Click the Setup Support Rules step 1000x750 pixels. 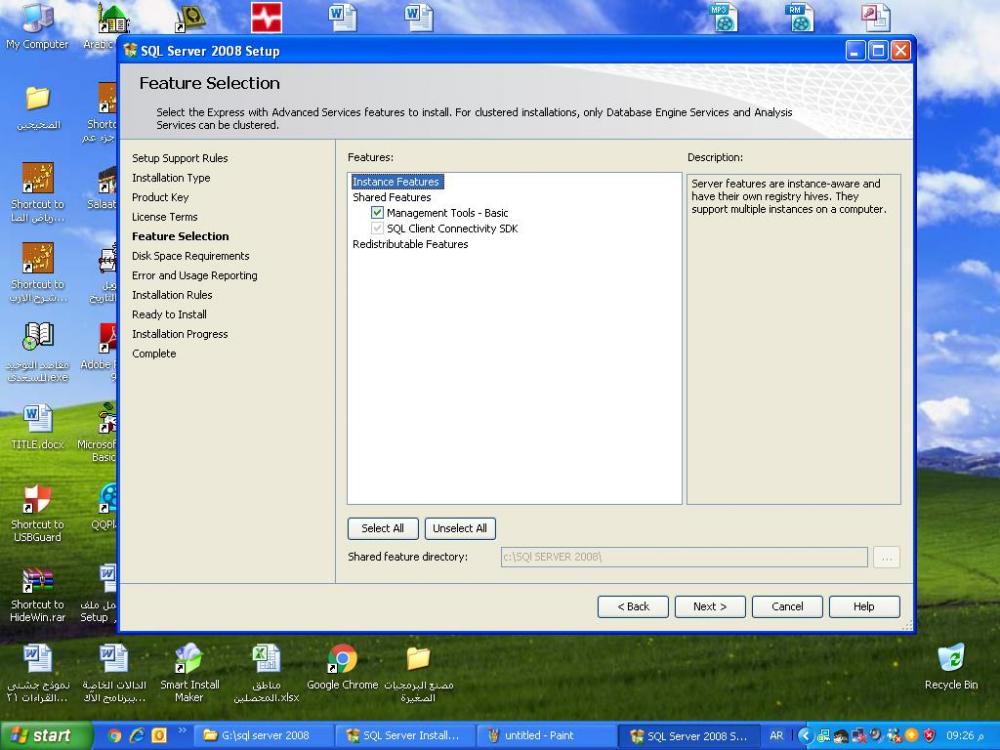(180, 158)
